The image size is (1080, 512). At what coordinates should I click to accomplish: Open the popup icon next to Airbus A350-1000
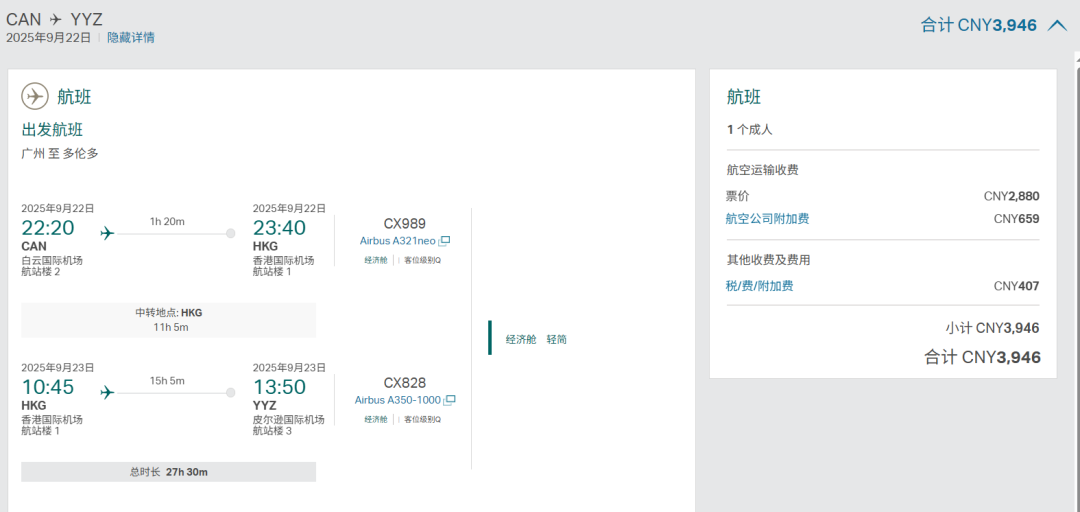coord(450,400)
